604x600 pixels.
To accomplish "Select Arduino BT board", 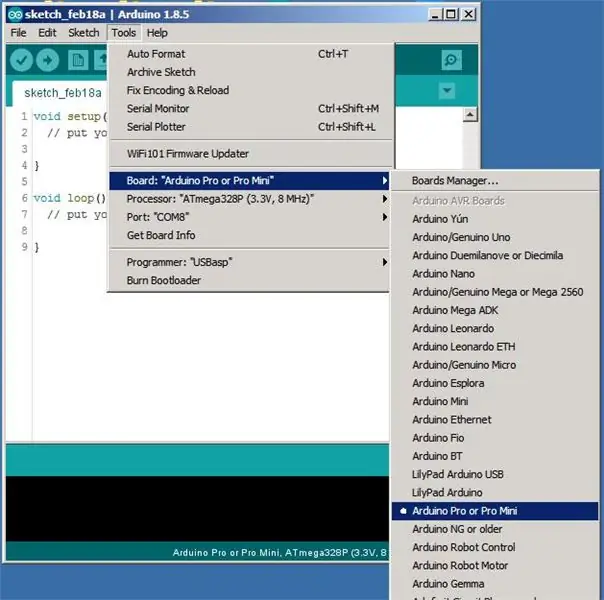I will tap(495, 456).
